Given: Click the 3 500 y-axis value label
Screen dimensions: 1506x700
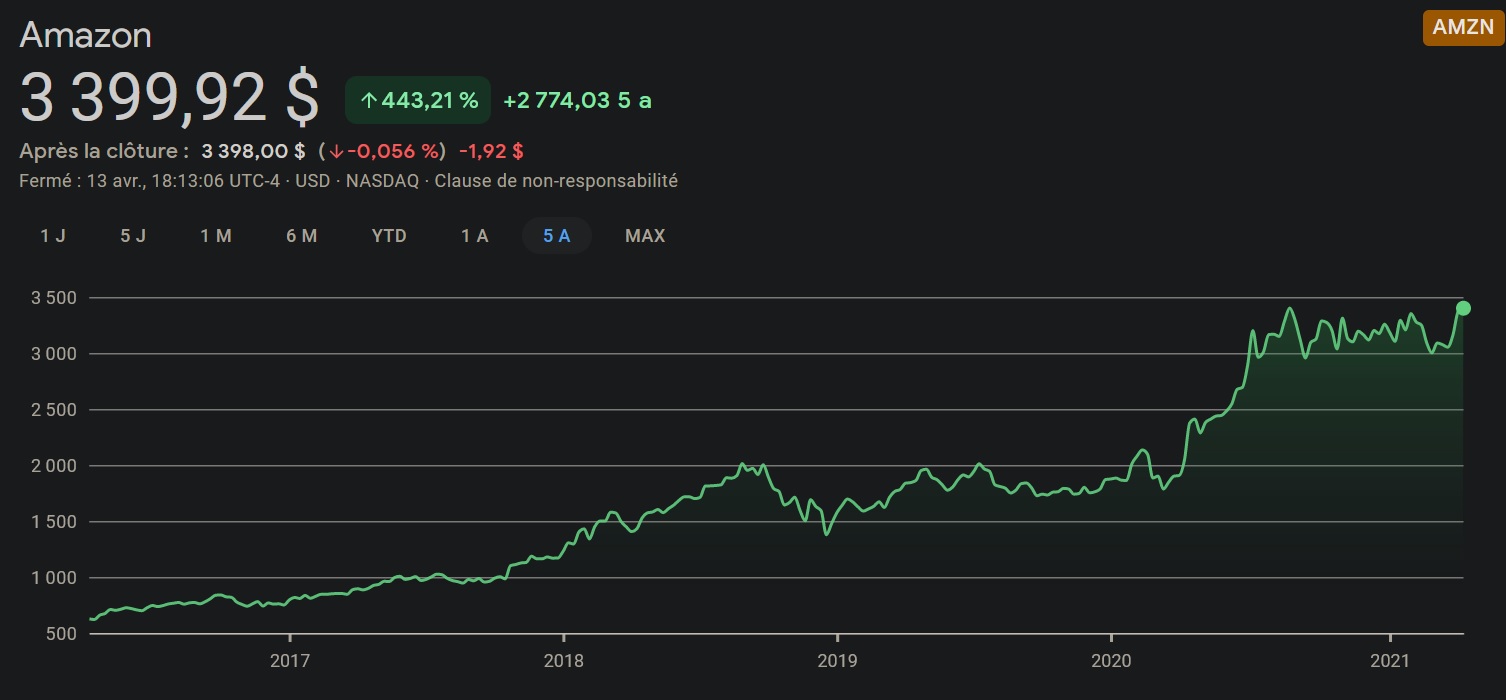Looking at the screenshot, I should click(54, 298).
